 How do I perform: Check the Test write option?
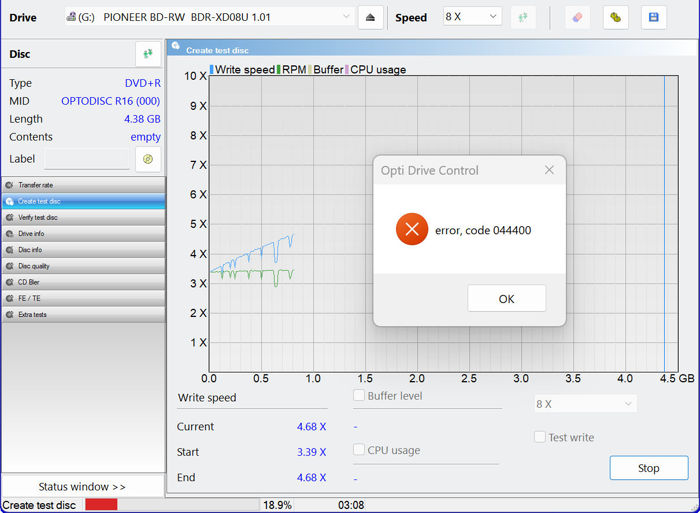tap(540, 437)
